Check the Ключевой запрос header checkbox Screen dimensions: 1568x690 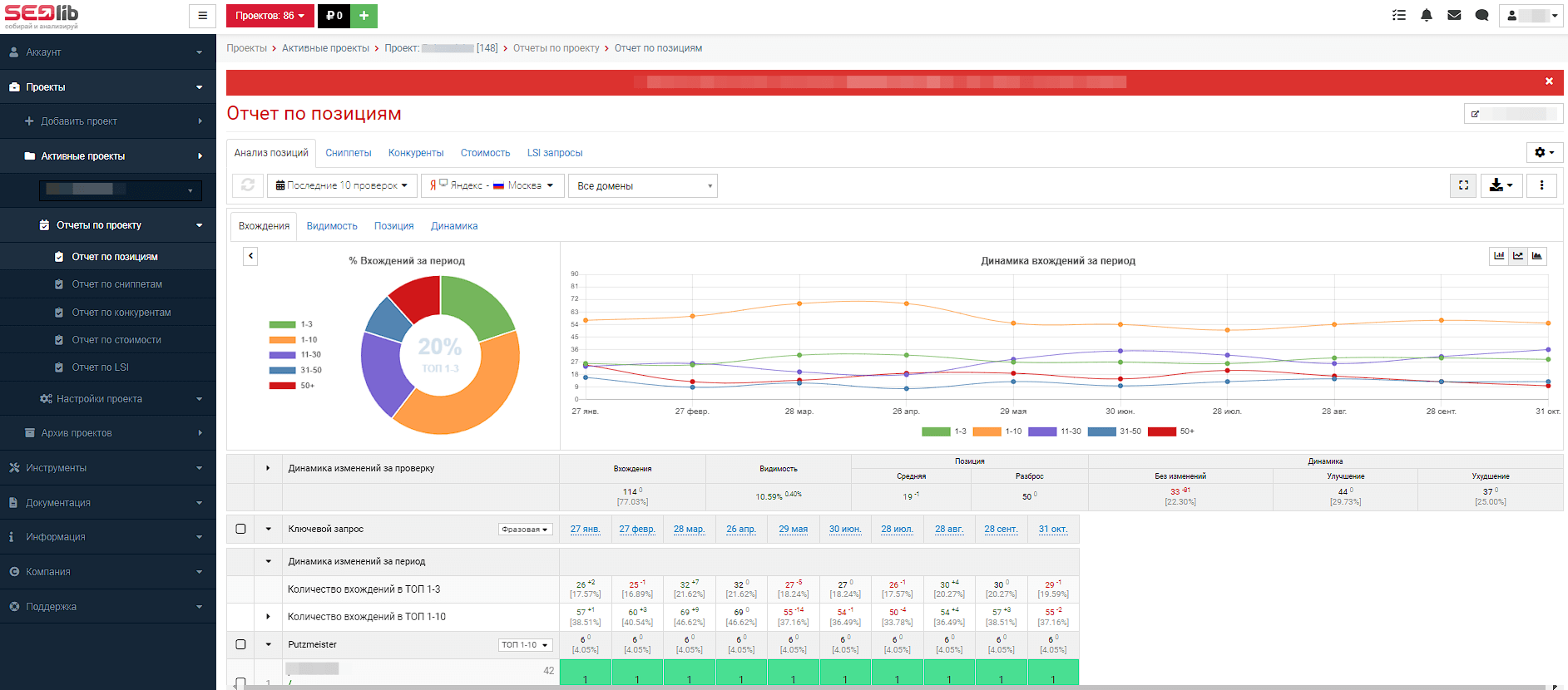[241, 529]
